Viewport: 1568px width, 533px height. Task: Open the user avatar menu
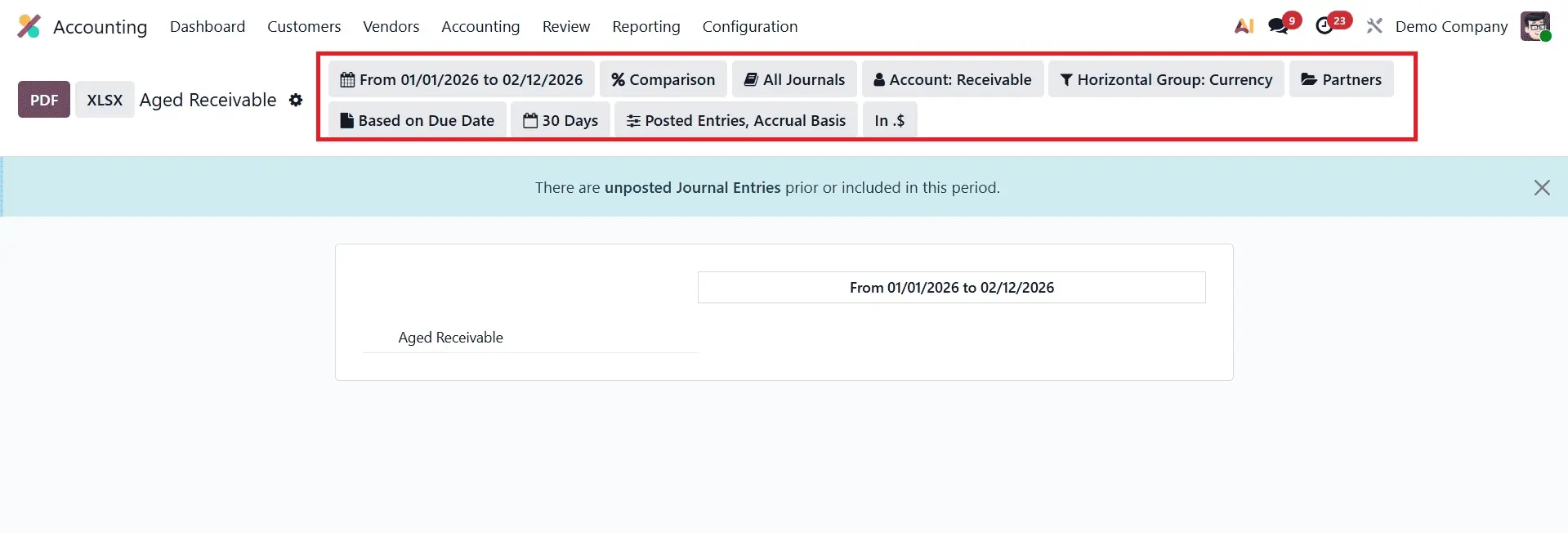[x=1534, y=26]
